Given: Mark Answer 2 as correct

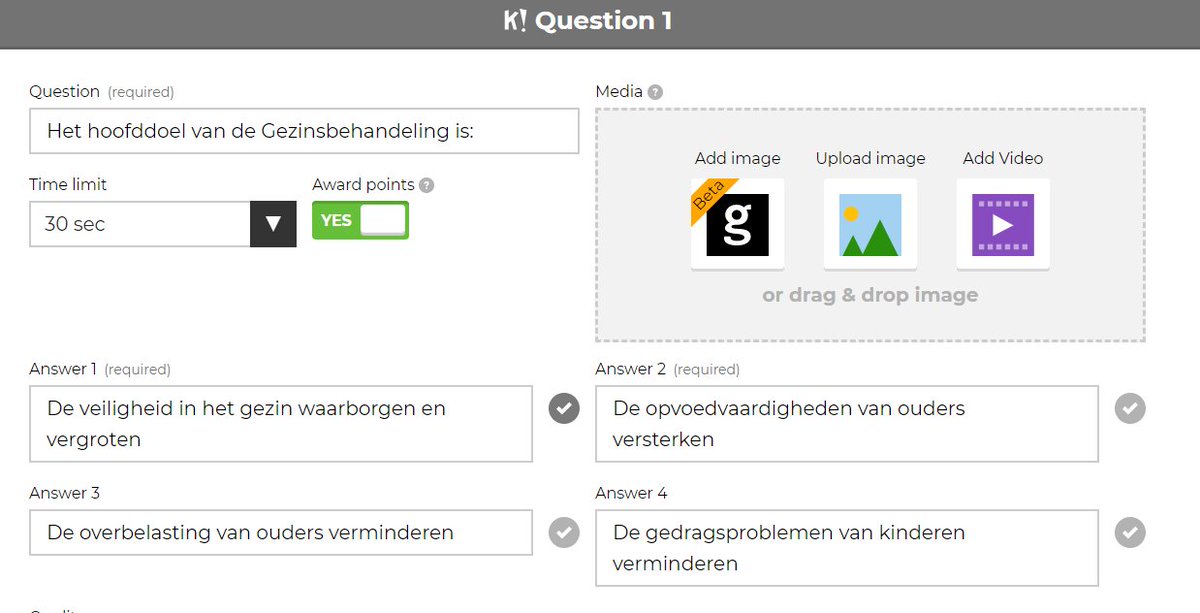Looking at the screenshot, I should point(1130,408).
